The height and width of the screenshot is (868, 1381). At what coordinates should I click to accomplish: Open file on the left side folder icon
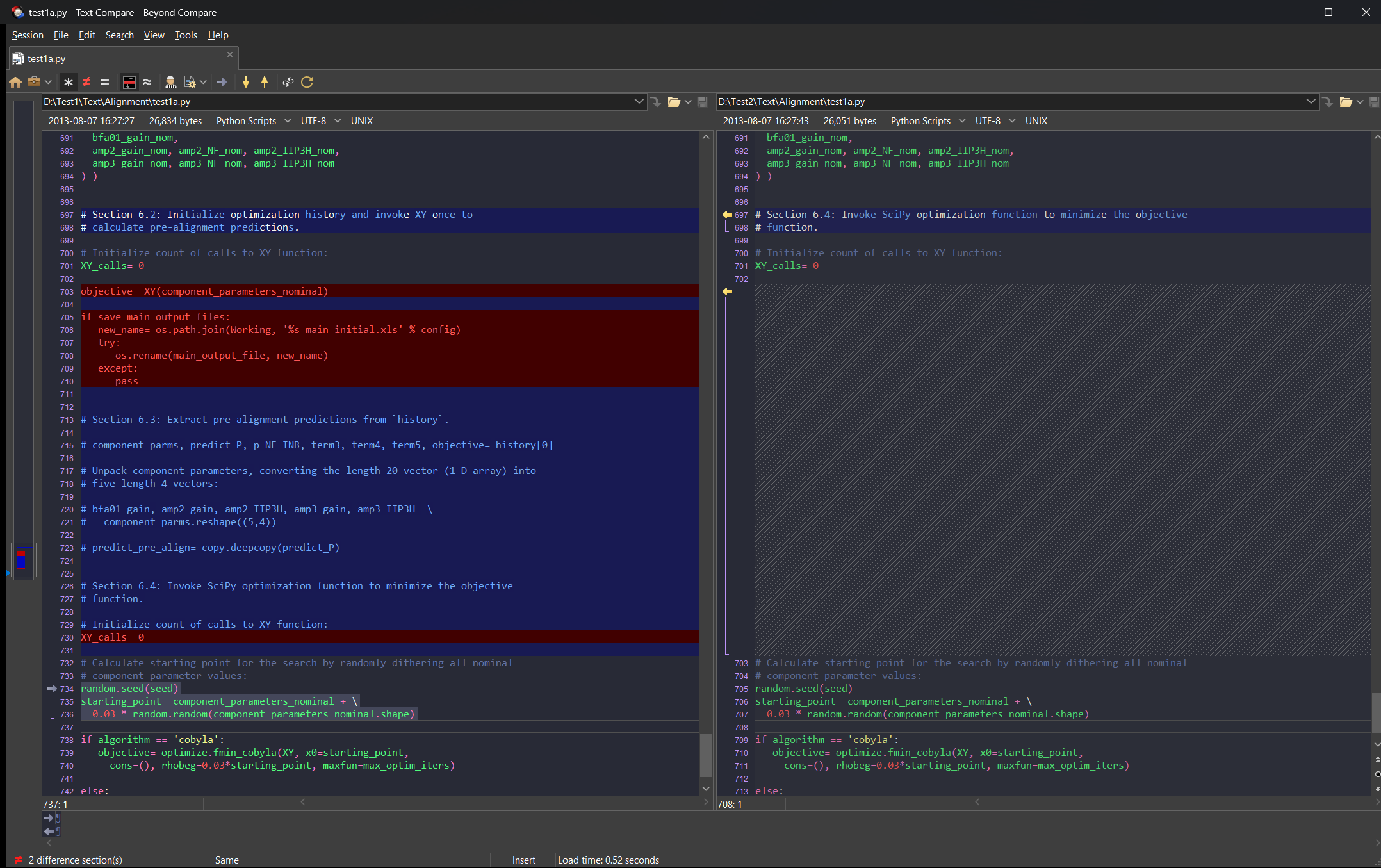[674, 102]
